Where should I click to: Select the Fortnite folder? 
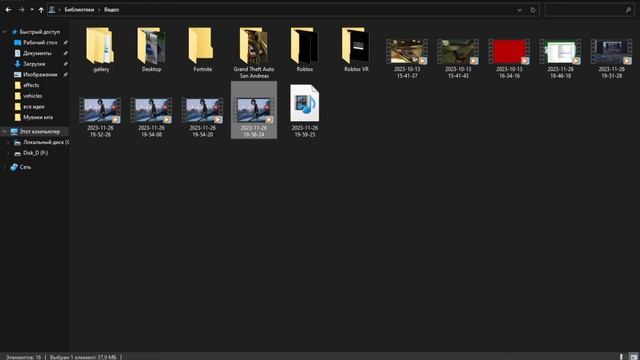tap(202, 50)
